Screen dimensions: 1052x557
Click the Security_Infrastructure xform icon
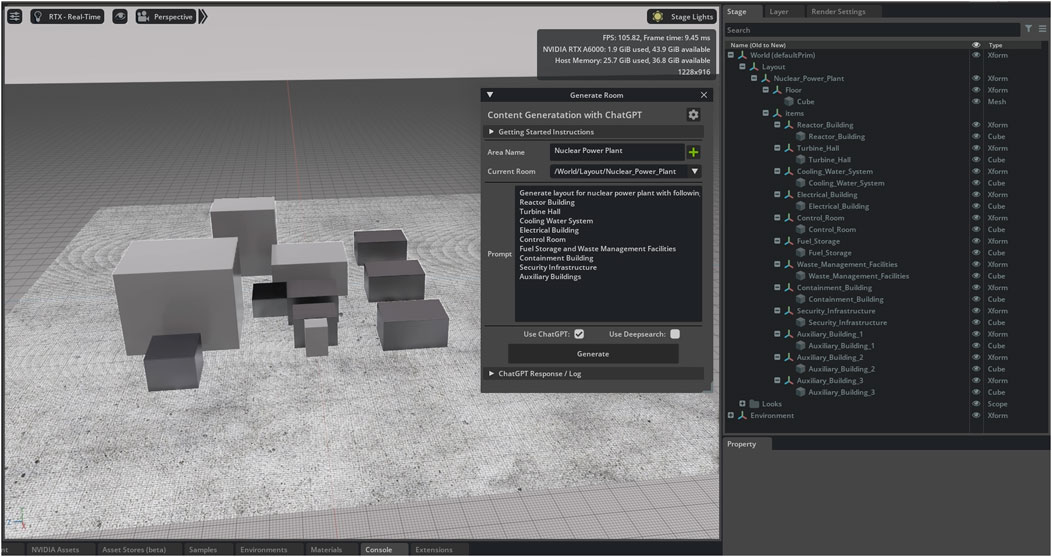789,311
